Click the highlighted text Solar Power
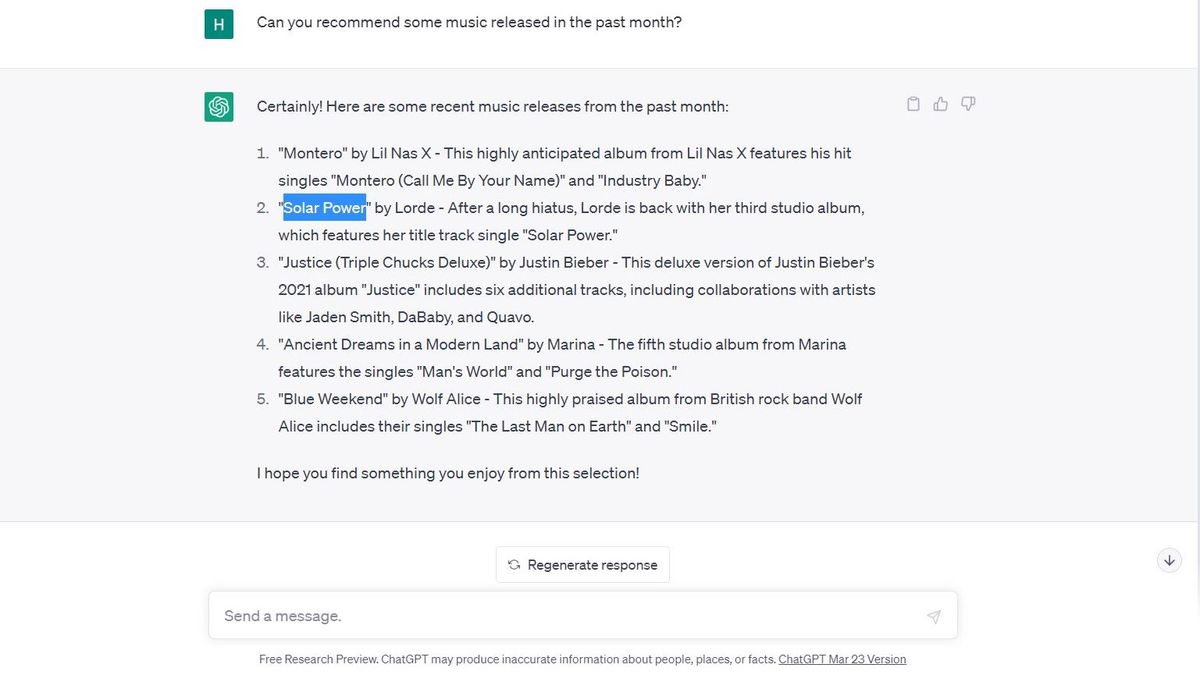This screenshot has height=675, width=1200. coord(325,208)
